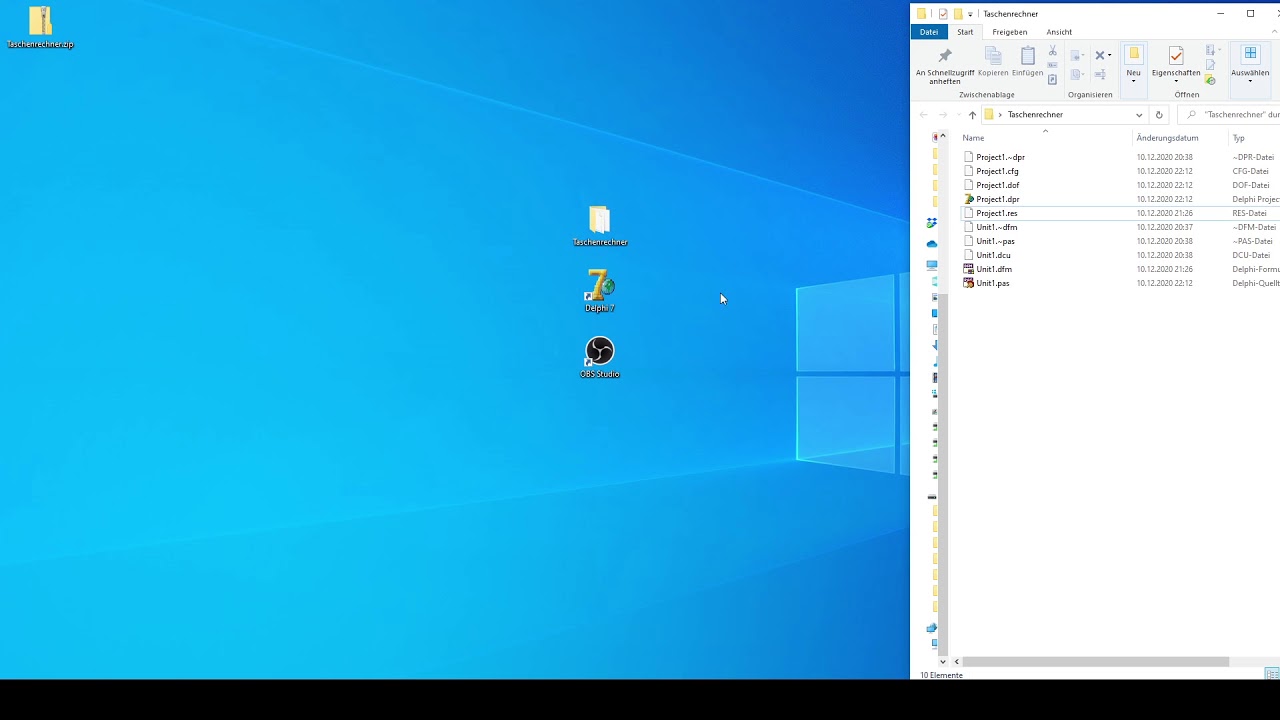This screenshot has height=720, width=1280.
Task: Click the Up one level arrow
Action: (x=972, y=115)
